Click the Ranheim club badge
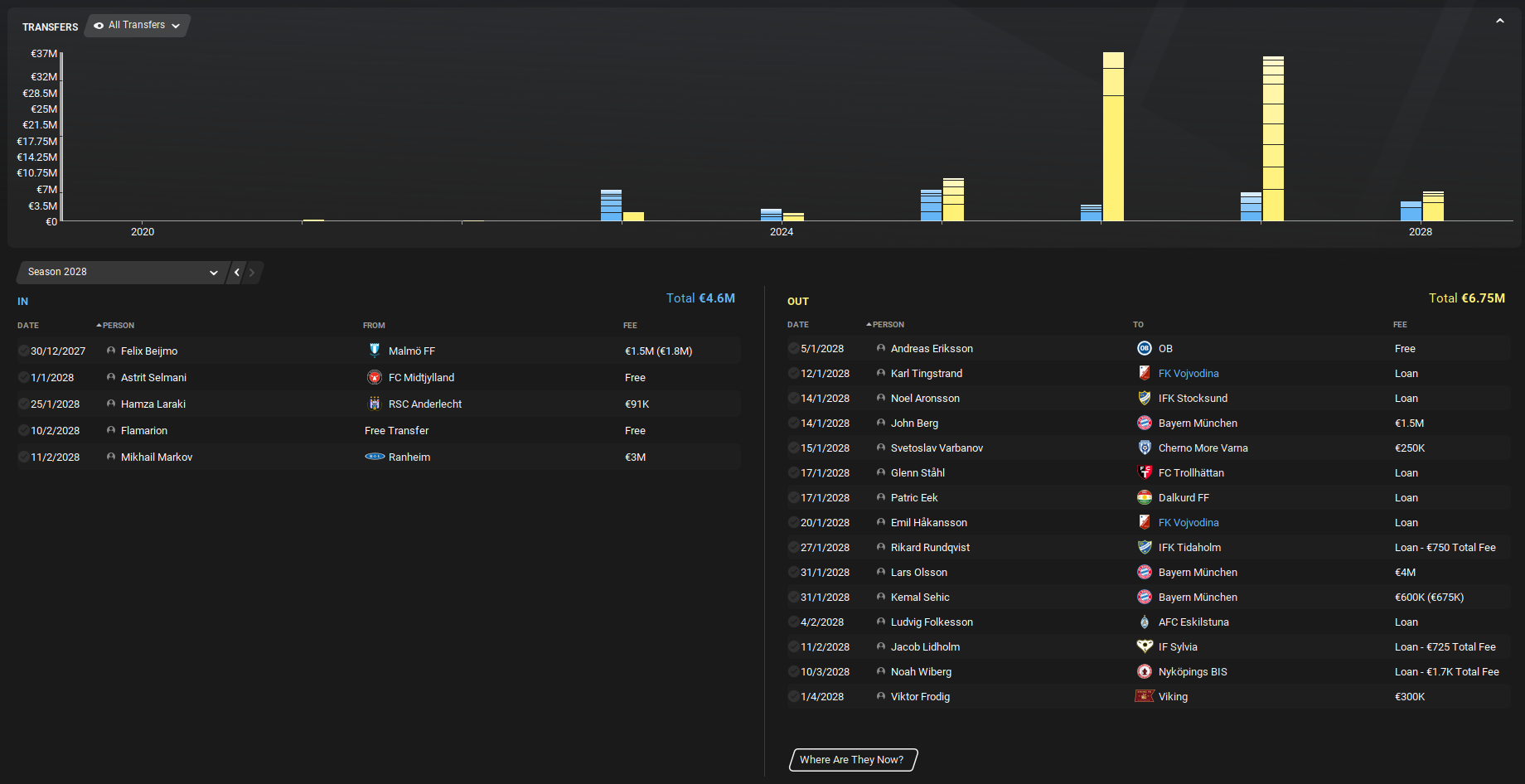Image resolution: width=1525 pixels, height=784 pixels. pos(375,457)
